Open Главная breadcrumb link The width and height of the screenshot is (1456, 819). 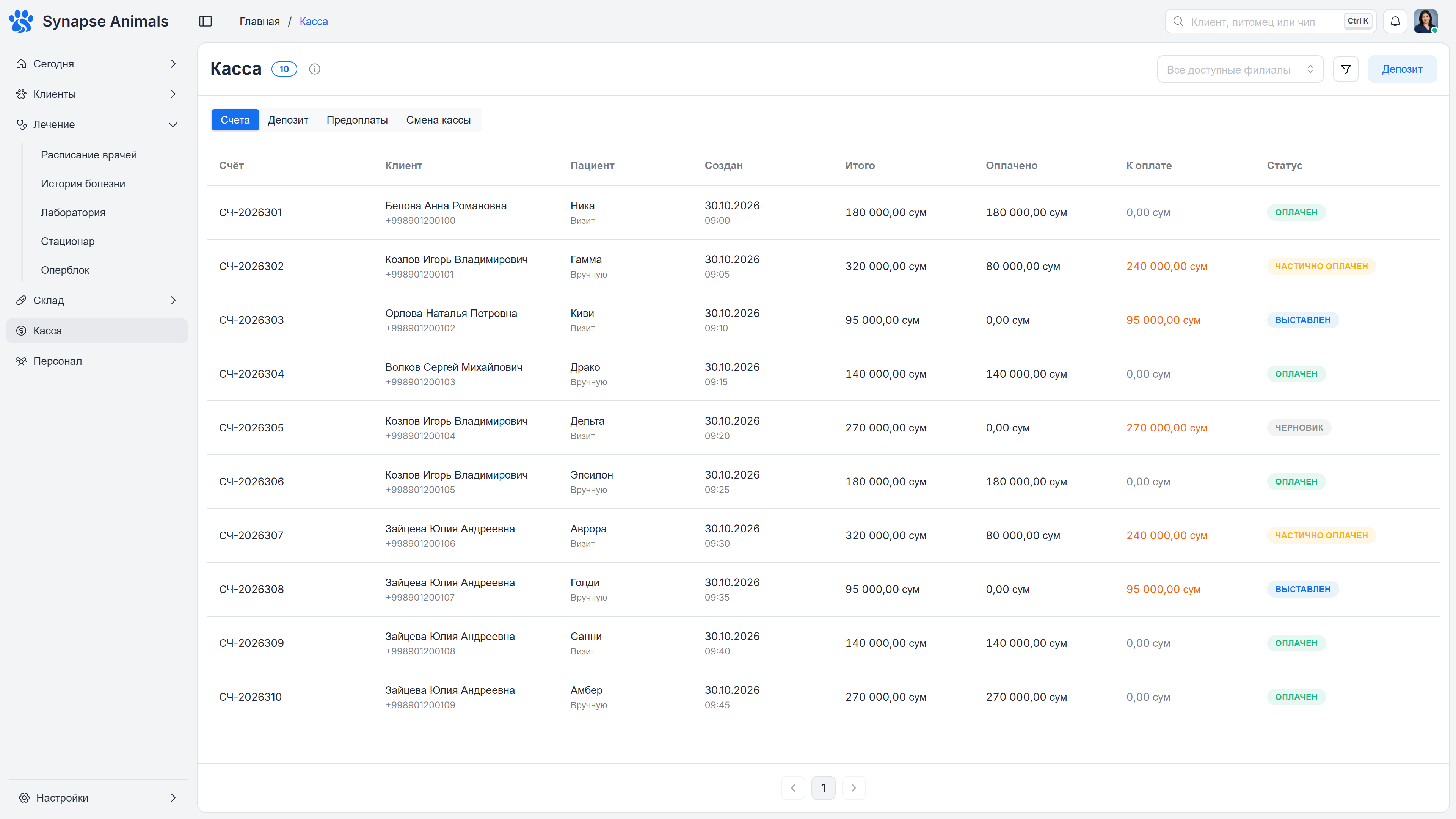pos(259,22)
